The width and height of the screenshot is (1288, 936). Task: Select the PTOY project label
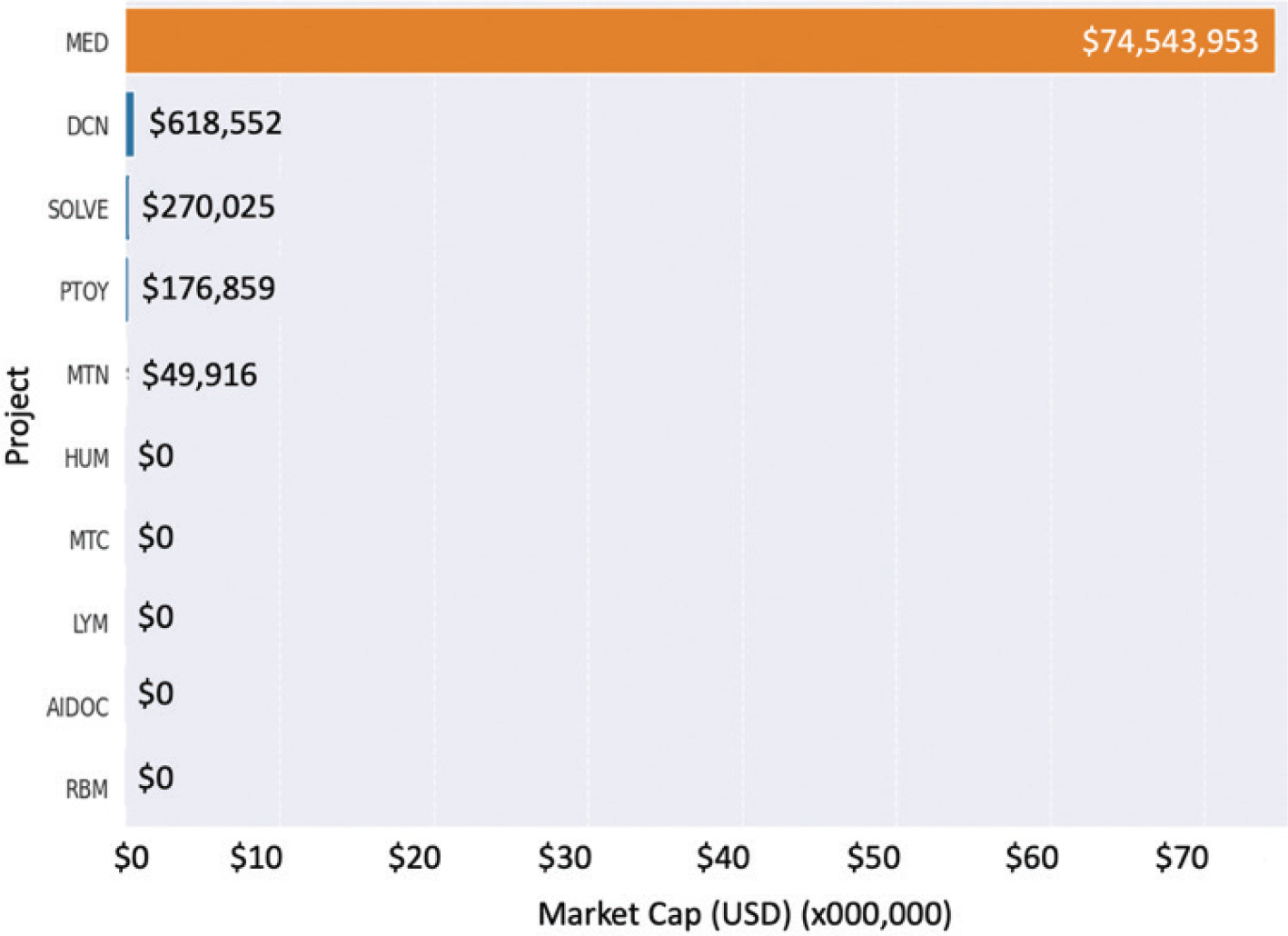84,292
